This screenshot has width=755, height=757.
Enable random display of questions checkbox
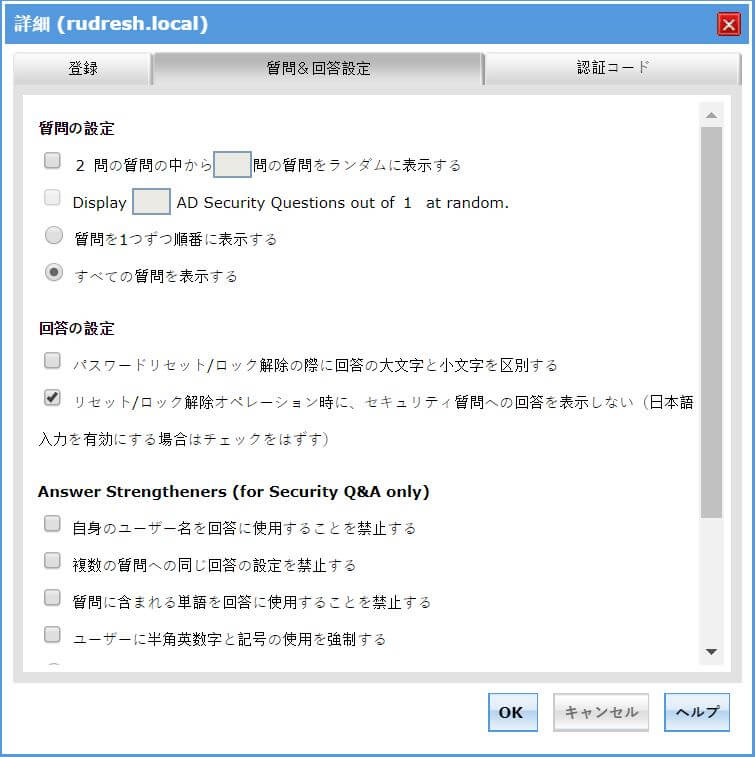coord(53,160)
